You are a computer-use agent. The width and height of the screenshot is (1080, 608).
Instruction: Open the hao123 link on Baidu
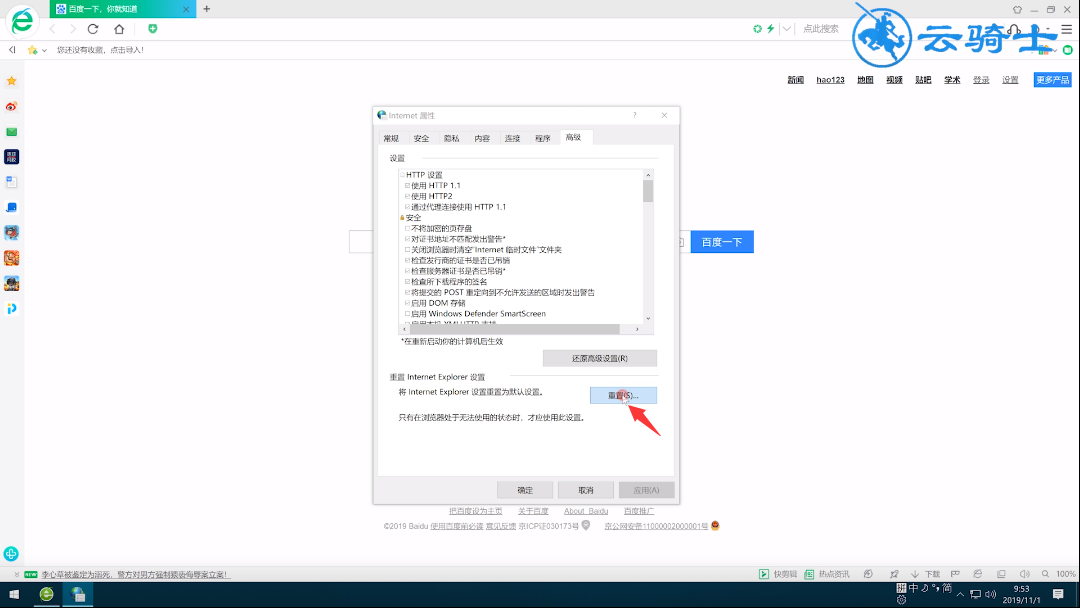(831, 80)
